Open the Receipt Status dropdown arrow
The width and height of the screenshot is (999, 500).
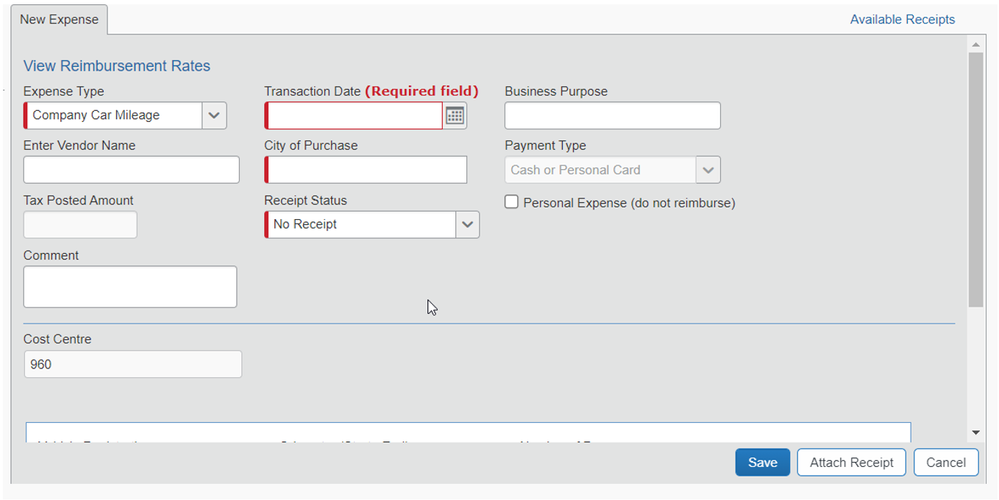[x=467, y=225]
